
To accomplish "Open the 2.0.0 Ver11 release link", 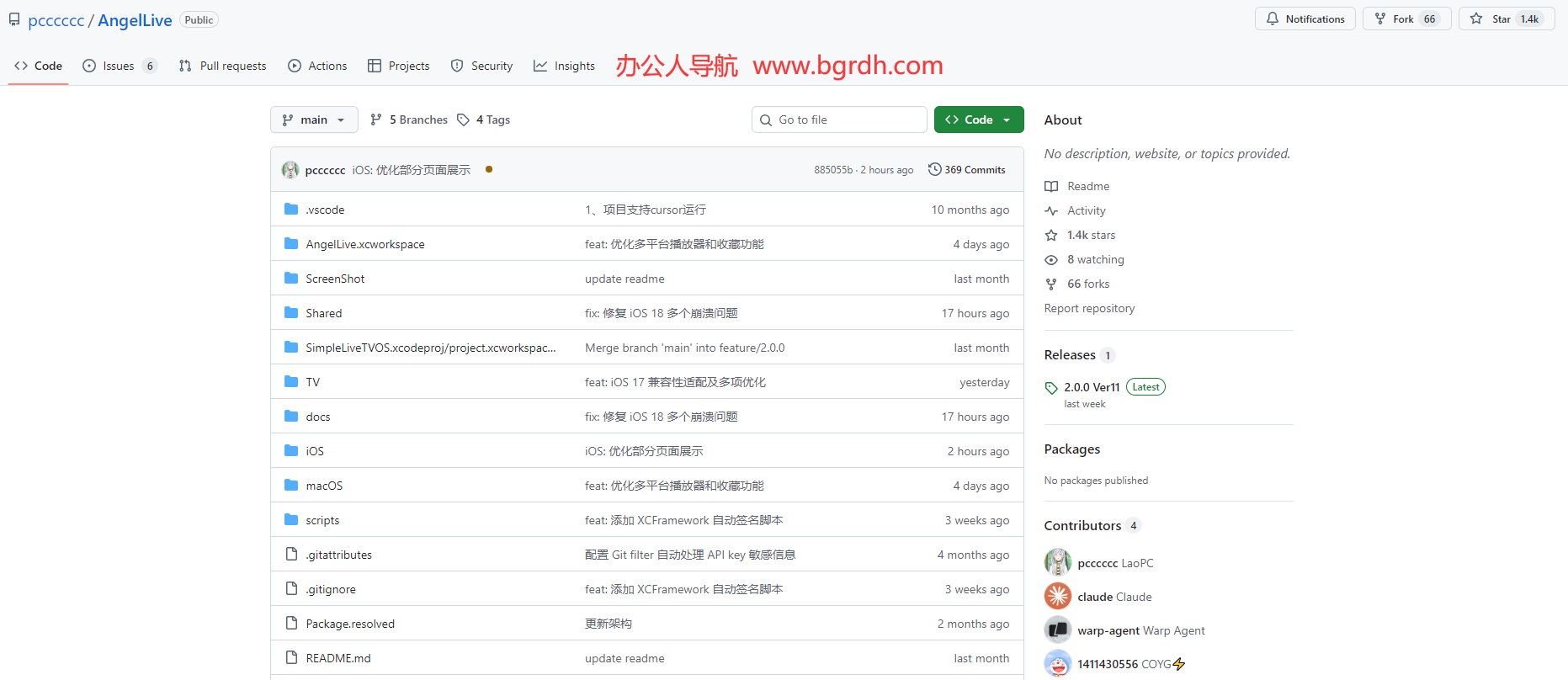I will 1092,387.
